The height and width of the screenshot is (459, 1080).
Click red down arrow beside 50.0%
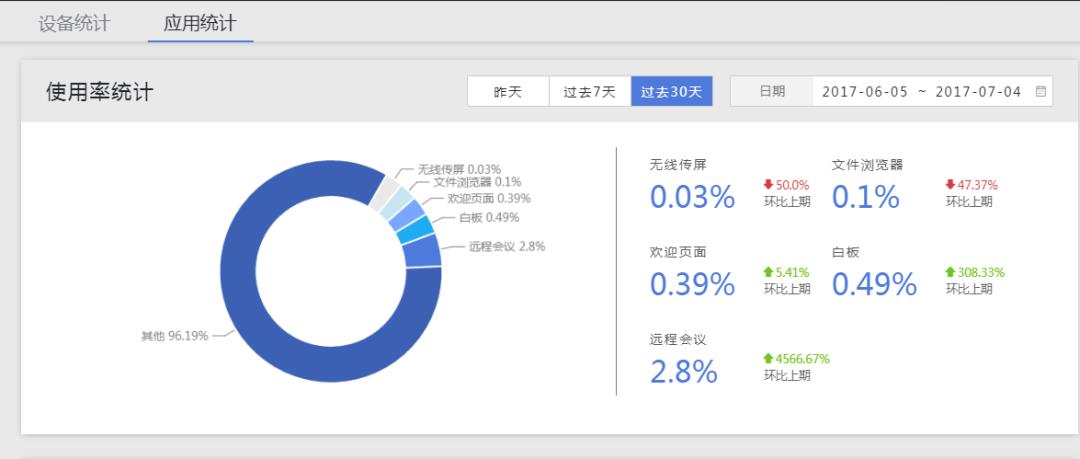pos(768,185)
